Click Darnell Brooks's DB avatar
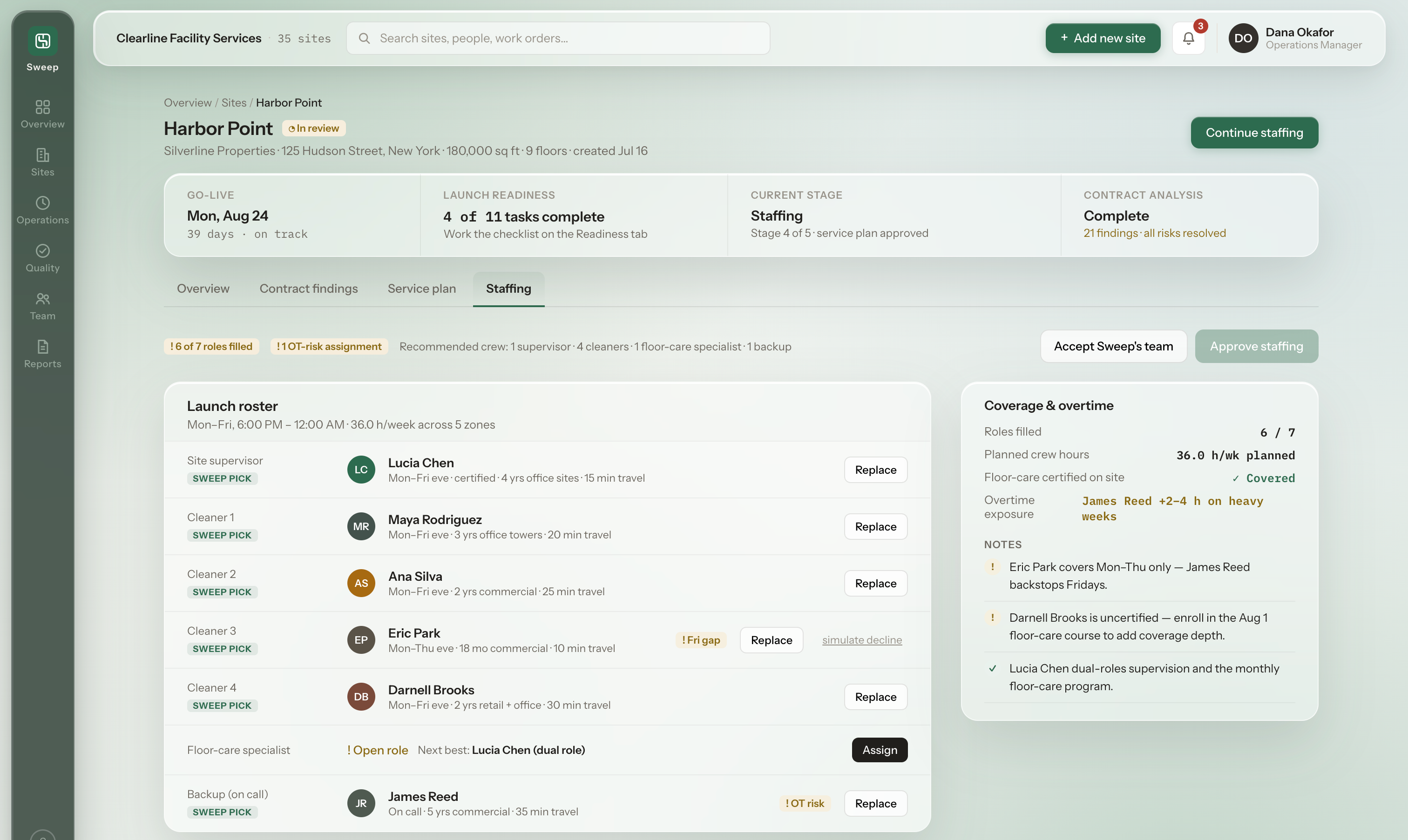1408x840 pixels. [x=361, y=696]
